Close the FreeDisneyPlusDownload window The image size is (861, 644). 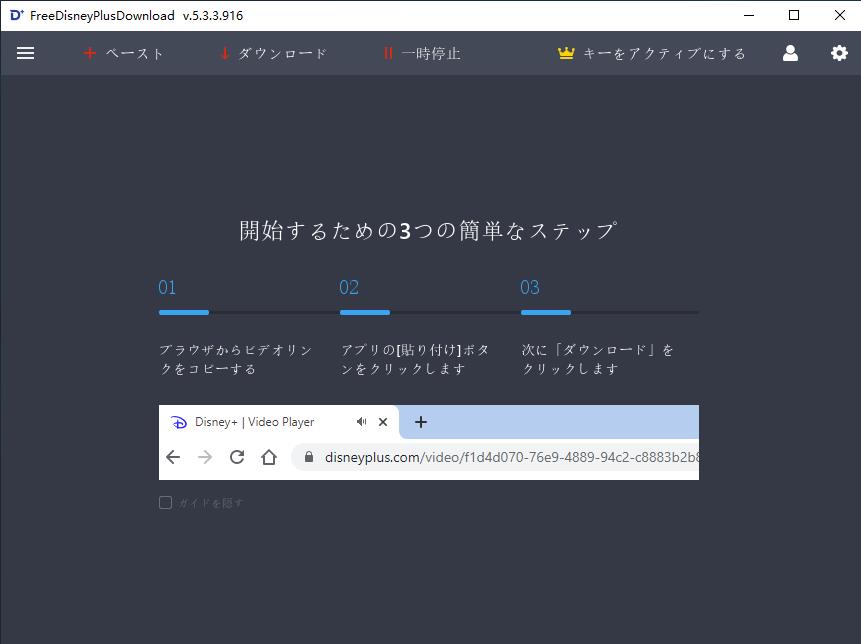[840, 15]
